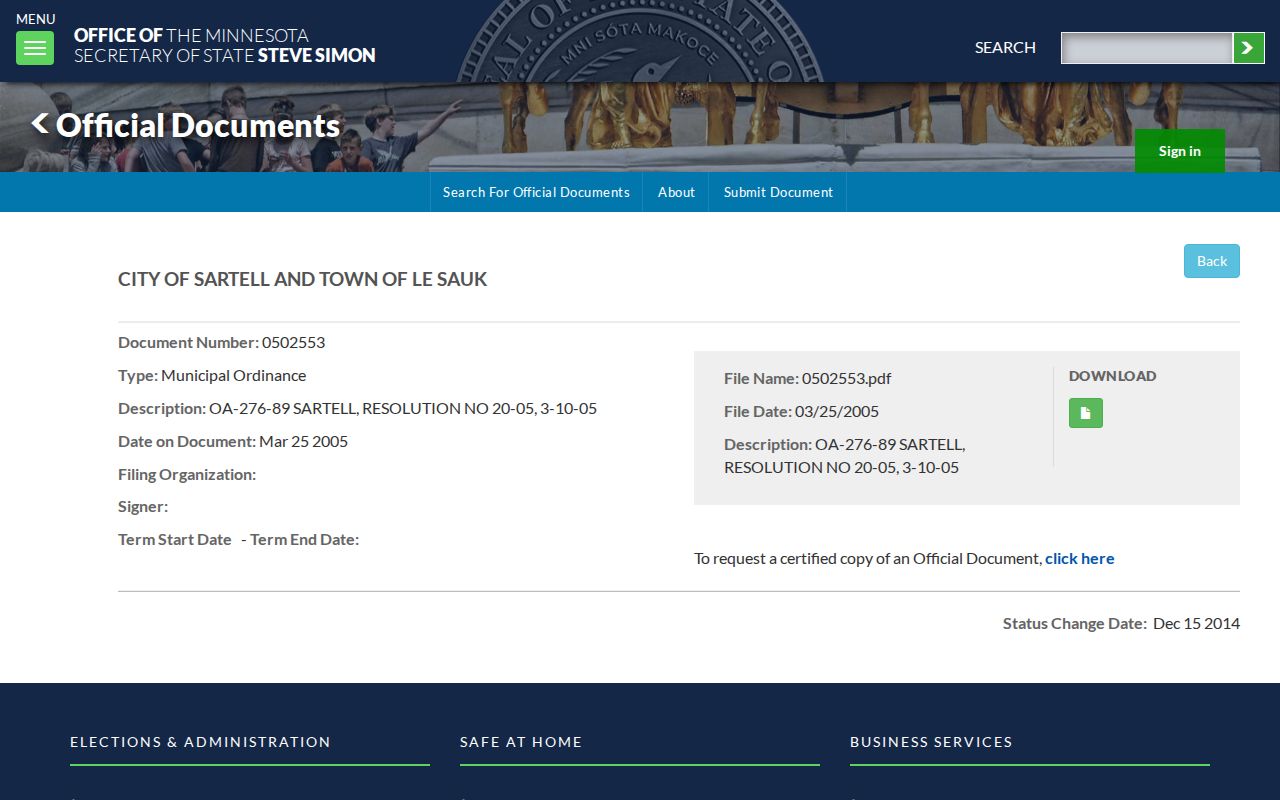Open the About menu item

click(x=676, y=192)
